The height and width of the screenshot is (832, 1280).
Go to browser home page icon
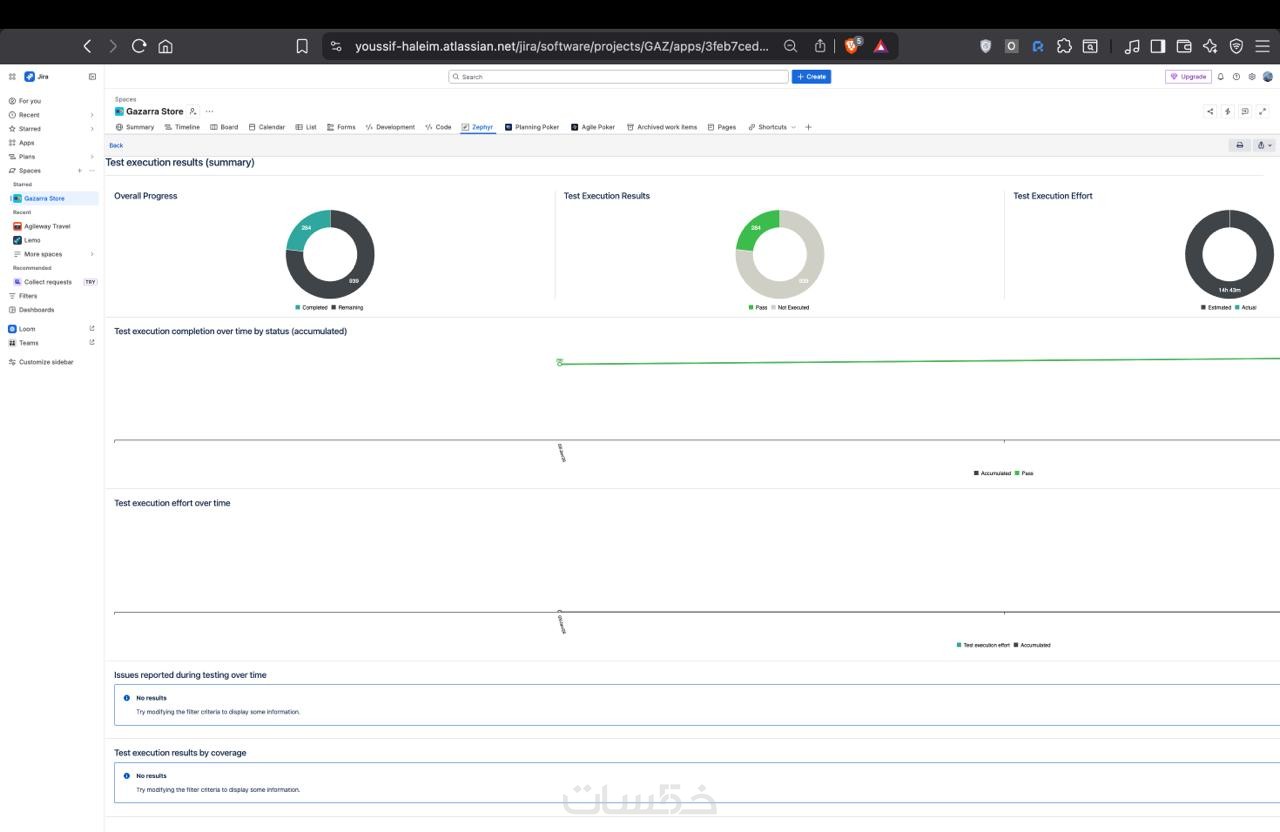(166, 46)
